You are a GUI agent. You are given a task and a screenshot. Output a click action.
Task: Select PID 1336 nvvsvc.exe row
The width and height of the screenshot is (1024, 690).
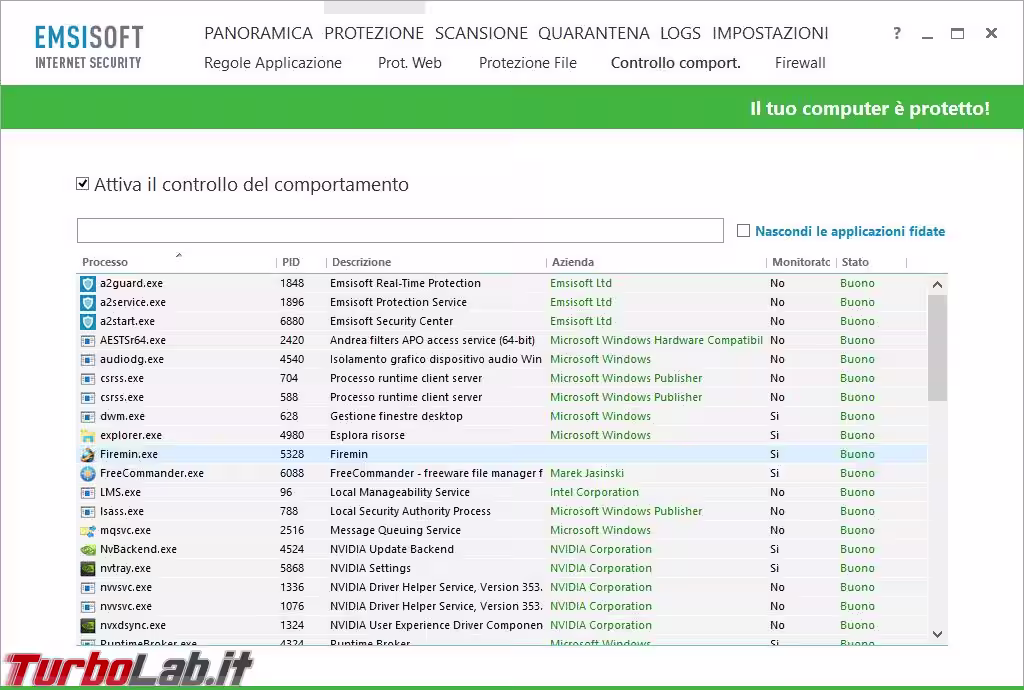502,588
